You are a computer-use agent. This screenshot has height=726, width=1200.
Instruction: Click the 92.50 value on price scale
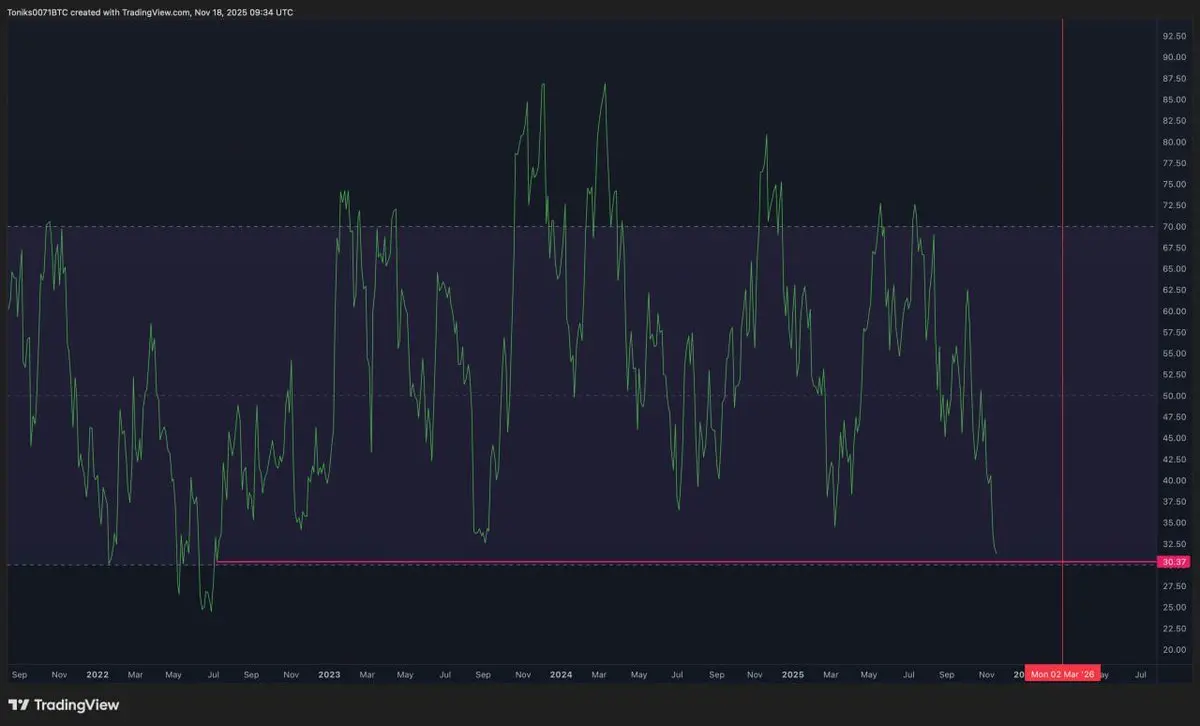coord(1173,36)
